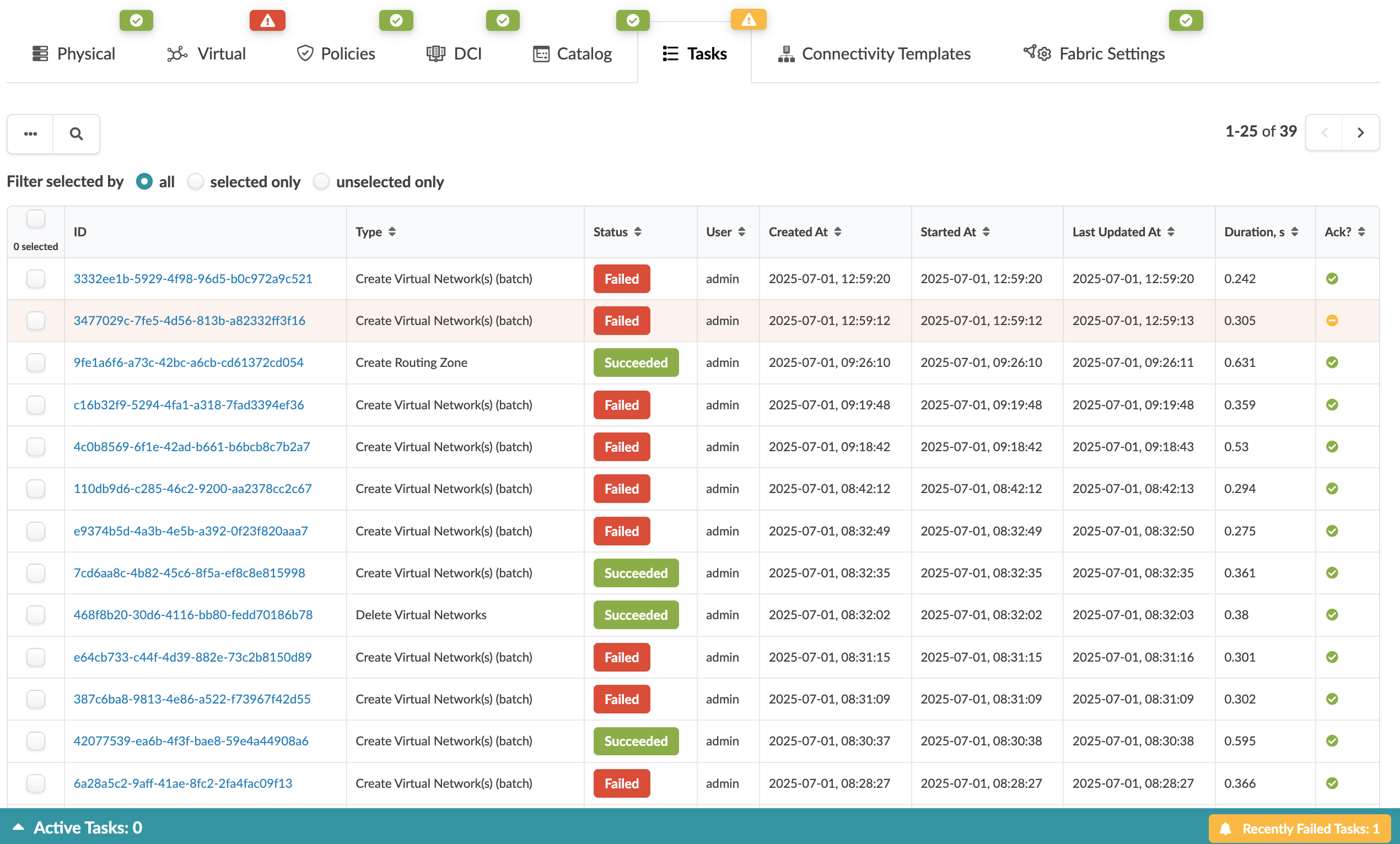Toggle the select-all checkbox in table header
This screenshot has width=1400, height=844.
tap(36, 219)
